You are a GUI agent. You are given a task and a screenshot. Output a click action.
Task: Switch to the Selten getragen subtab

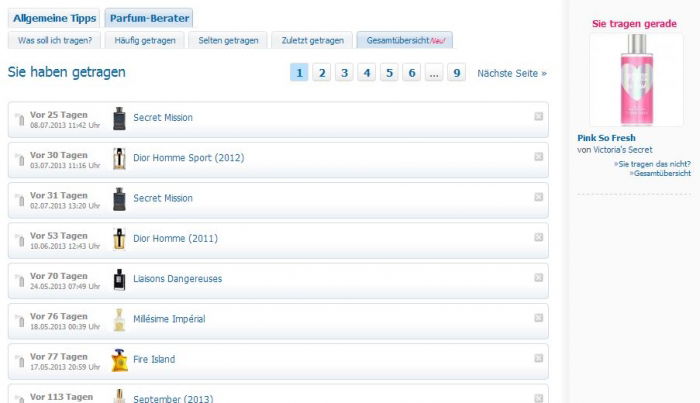point(228,40)
